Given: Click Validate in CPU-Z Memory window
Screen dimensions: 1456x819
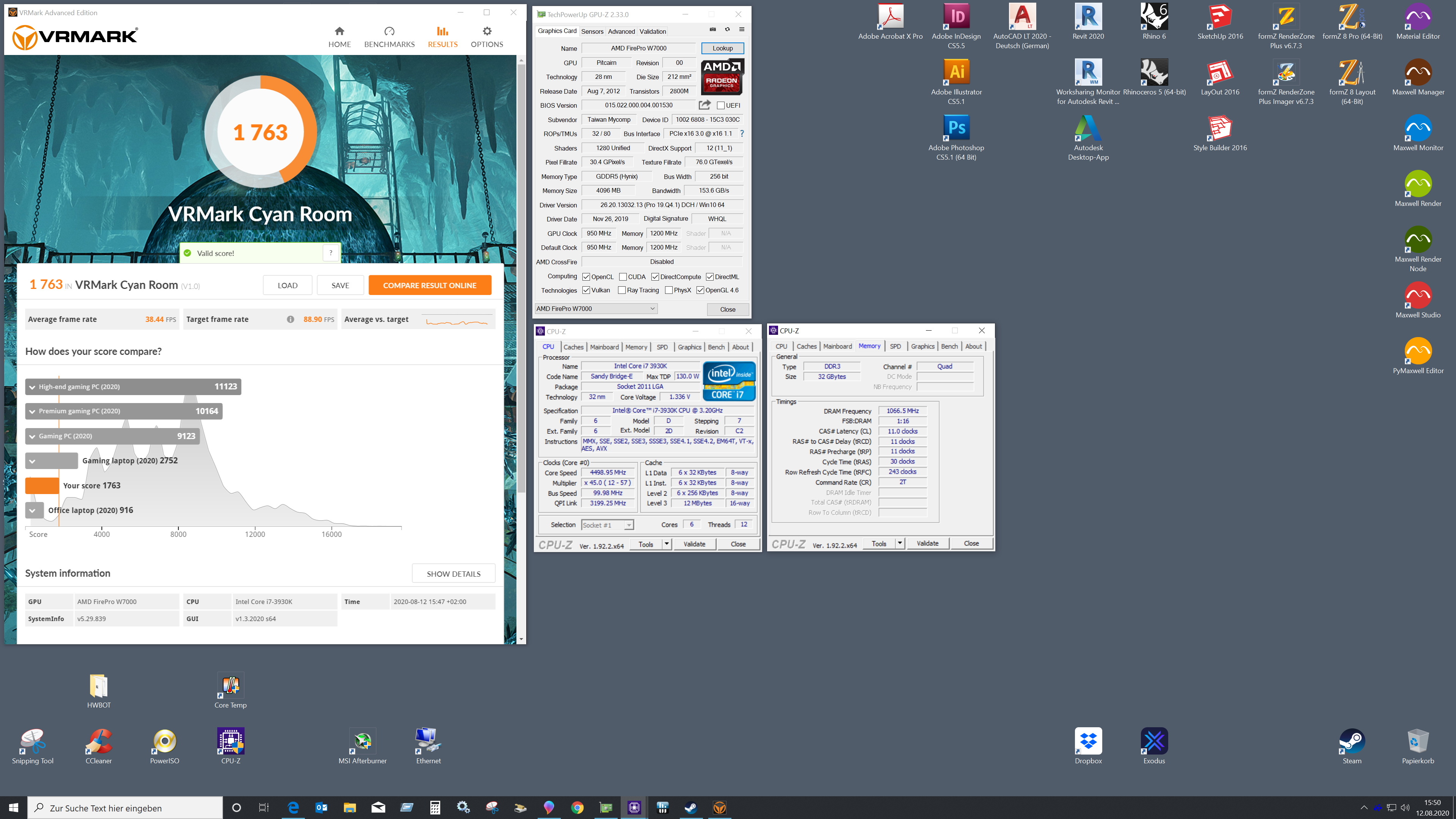Looking at the screenshot, I should [x=927, y=543].
